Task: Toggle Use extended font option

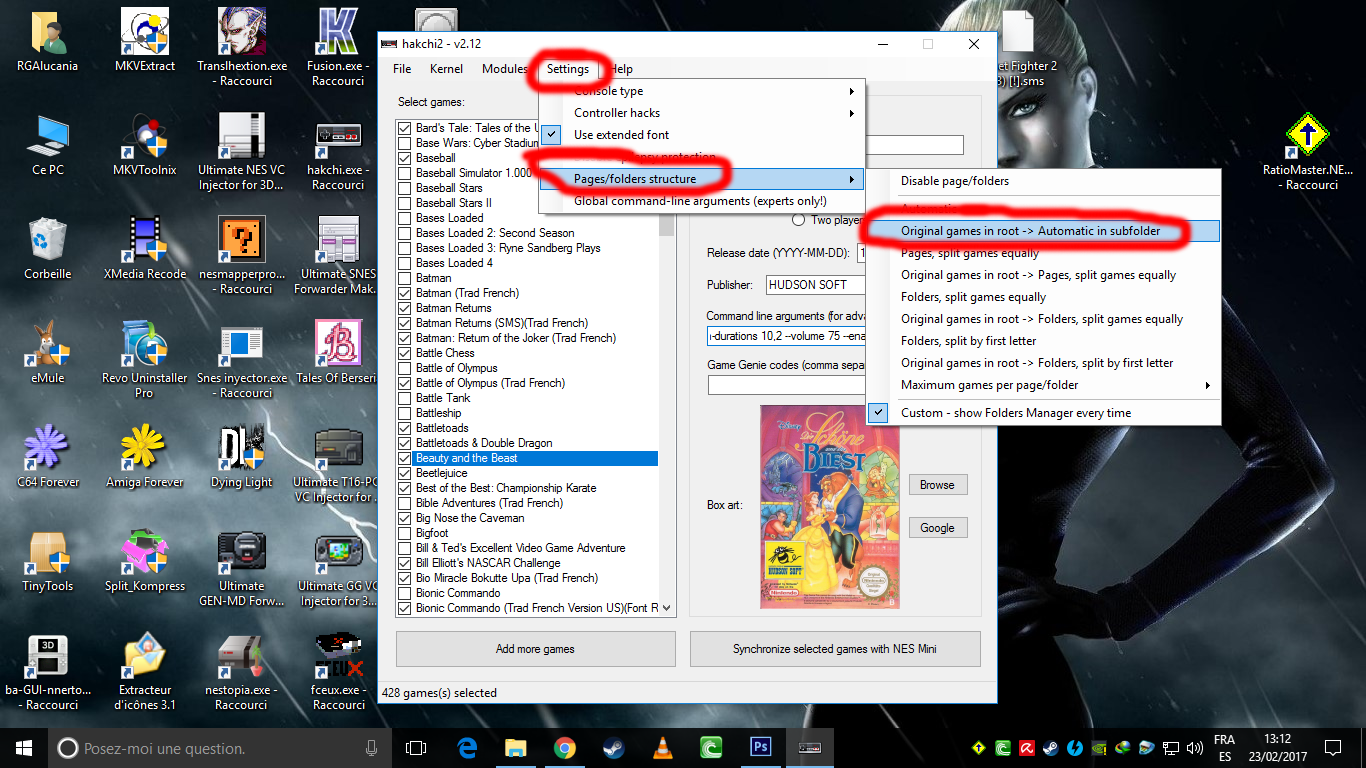Action: coord(701,135)
